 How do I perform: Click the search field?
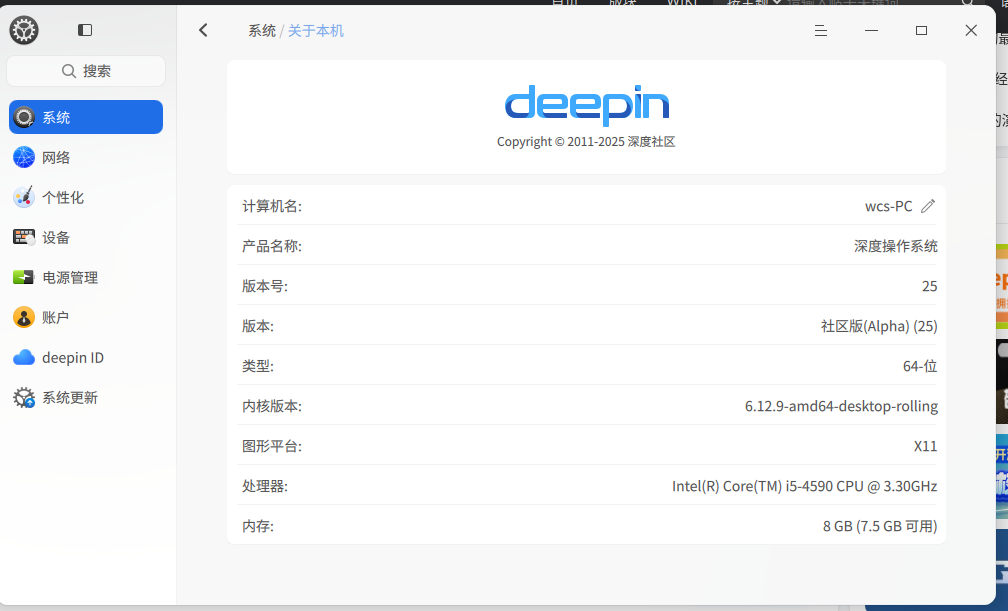tap(86, 71)
